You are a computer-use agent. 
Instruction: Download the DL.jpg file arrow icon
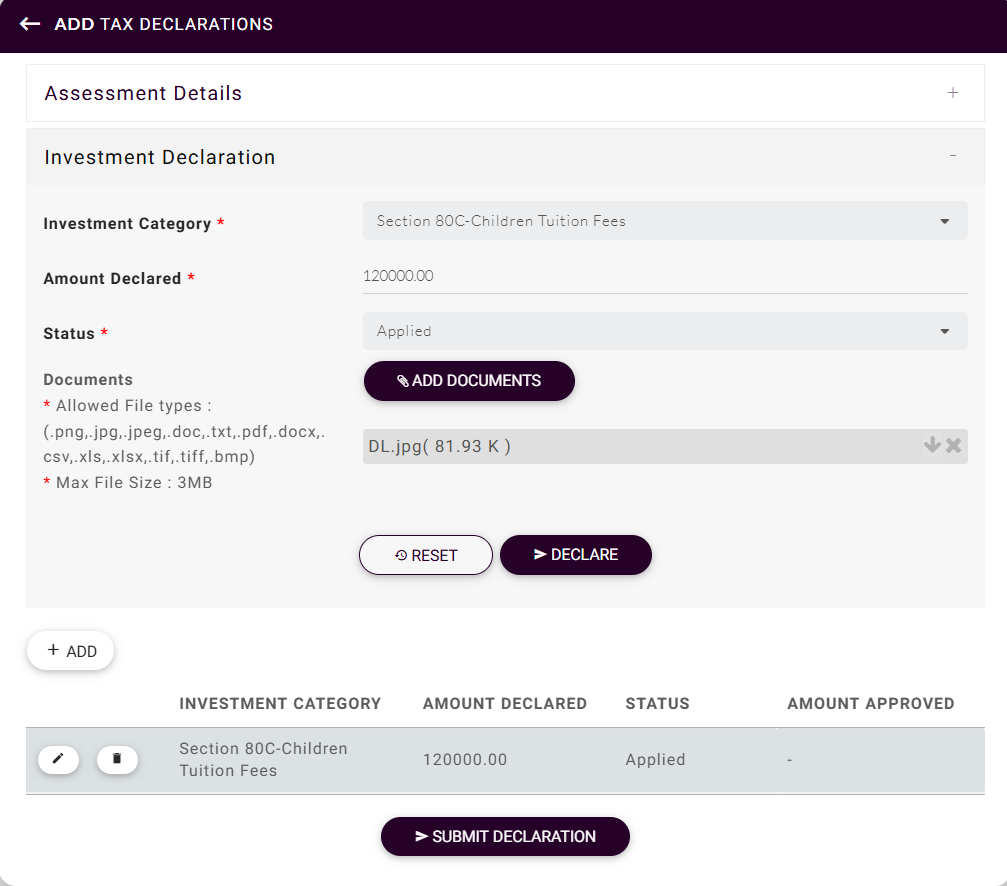tap(932, 446)
